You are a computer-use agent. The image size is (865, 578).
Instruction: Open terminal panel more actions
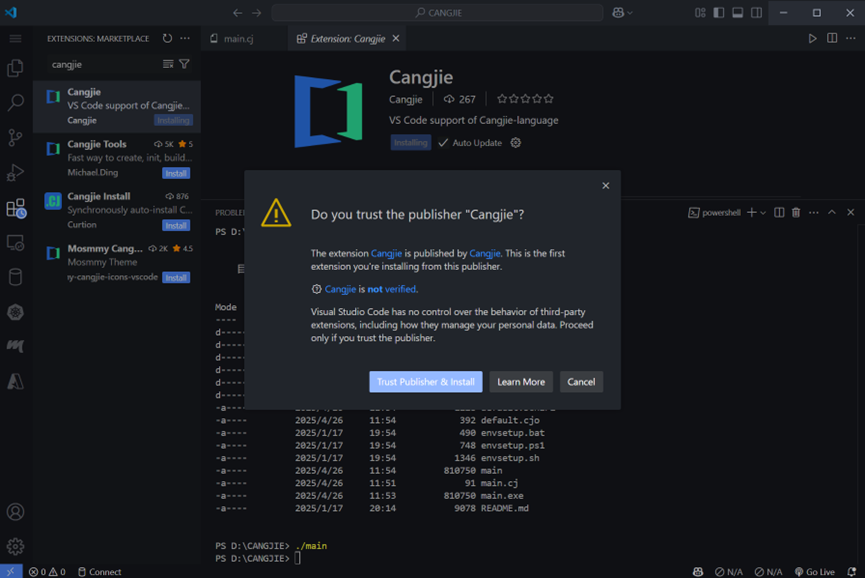click(x=814, y=212)
